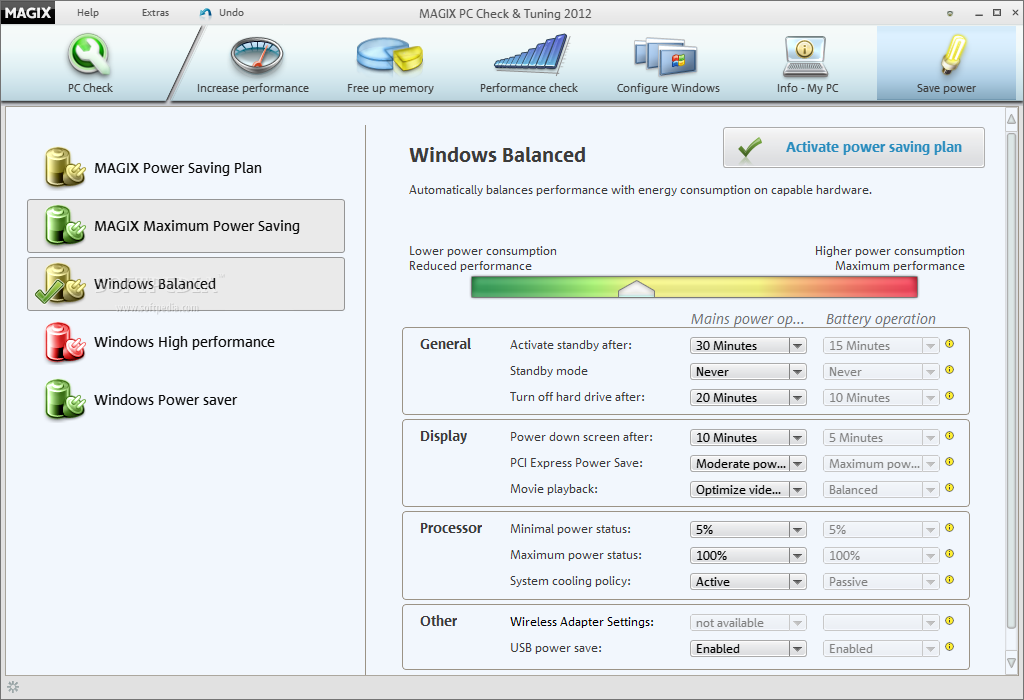
Task: Open the Extras menu
Action: click(x=155, y=12)
